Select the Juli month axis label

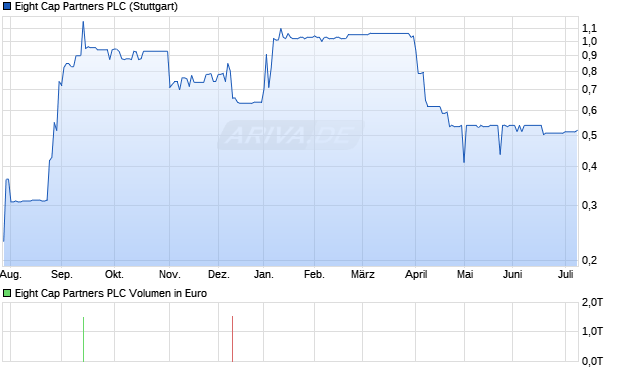point(565,274)
